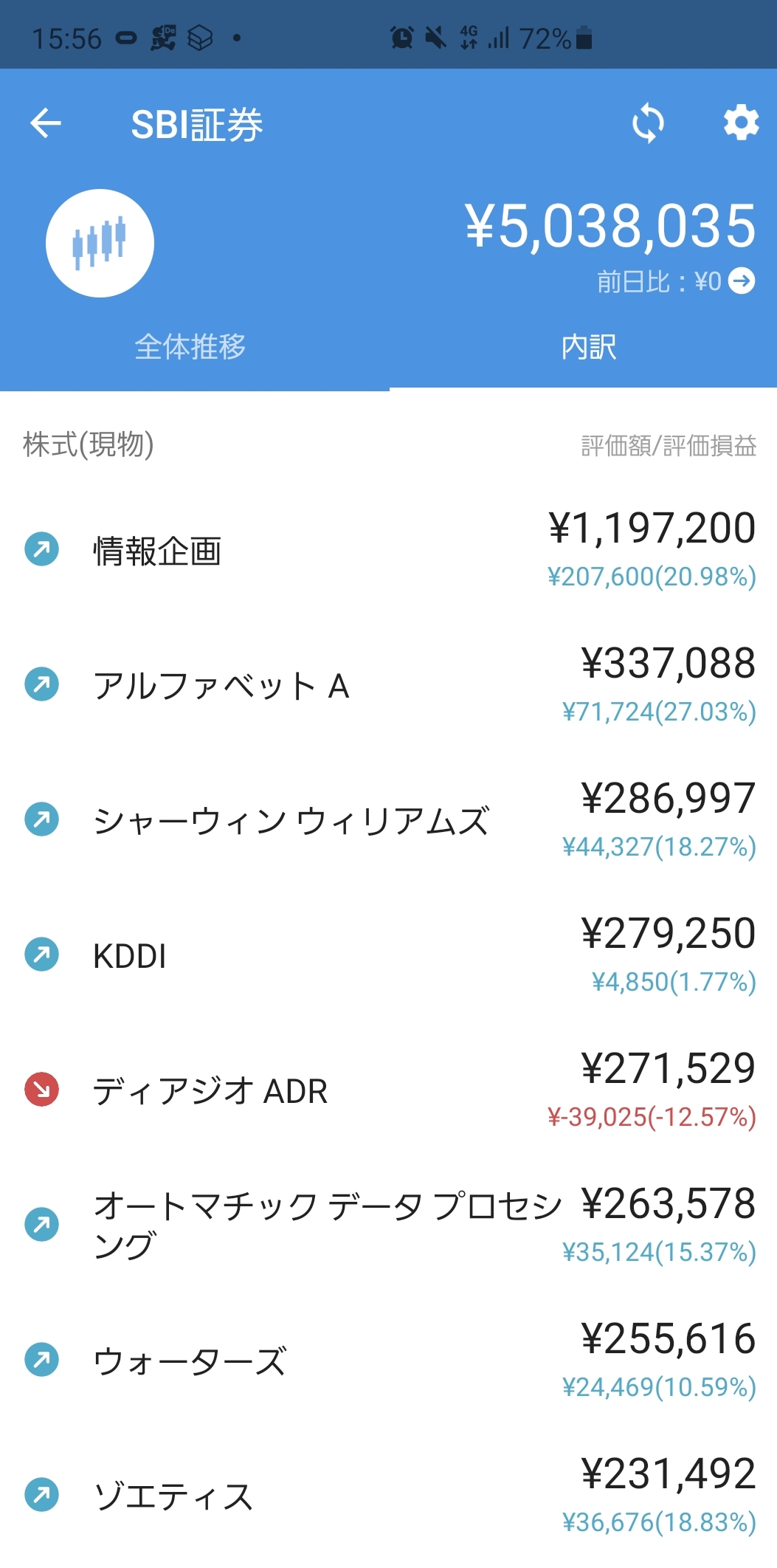Tap the 情報企画 valuation ¥1,197,200
The width and height of the screenshot is (777, 1568).
(652, 529)
